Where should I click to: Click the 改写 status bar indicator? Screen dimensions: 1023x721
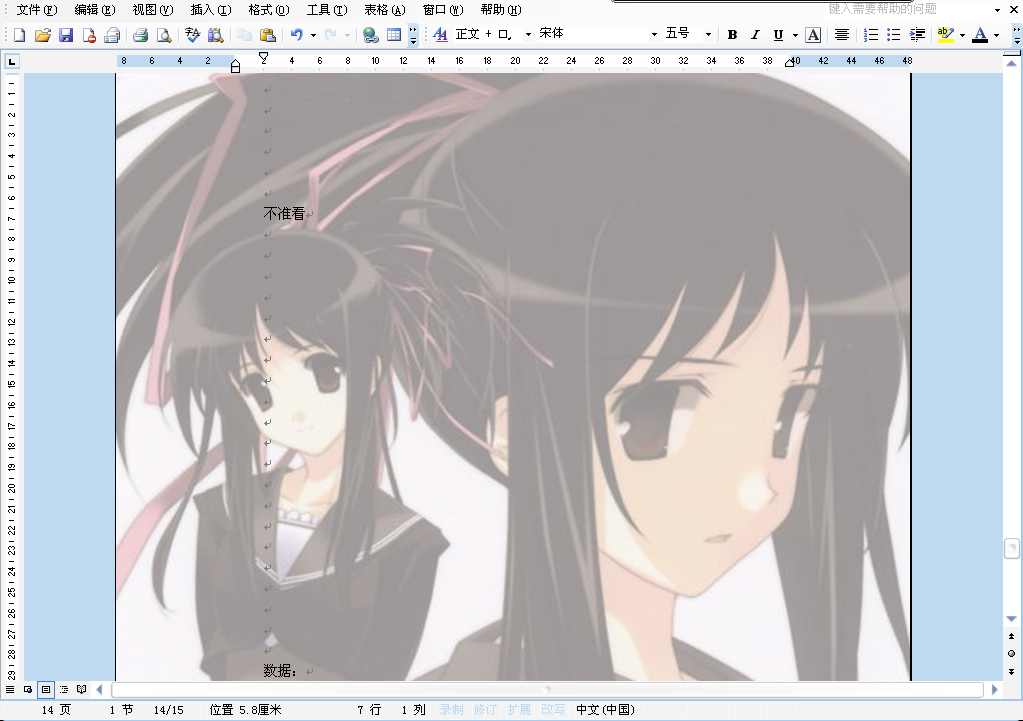pos(553,709)
